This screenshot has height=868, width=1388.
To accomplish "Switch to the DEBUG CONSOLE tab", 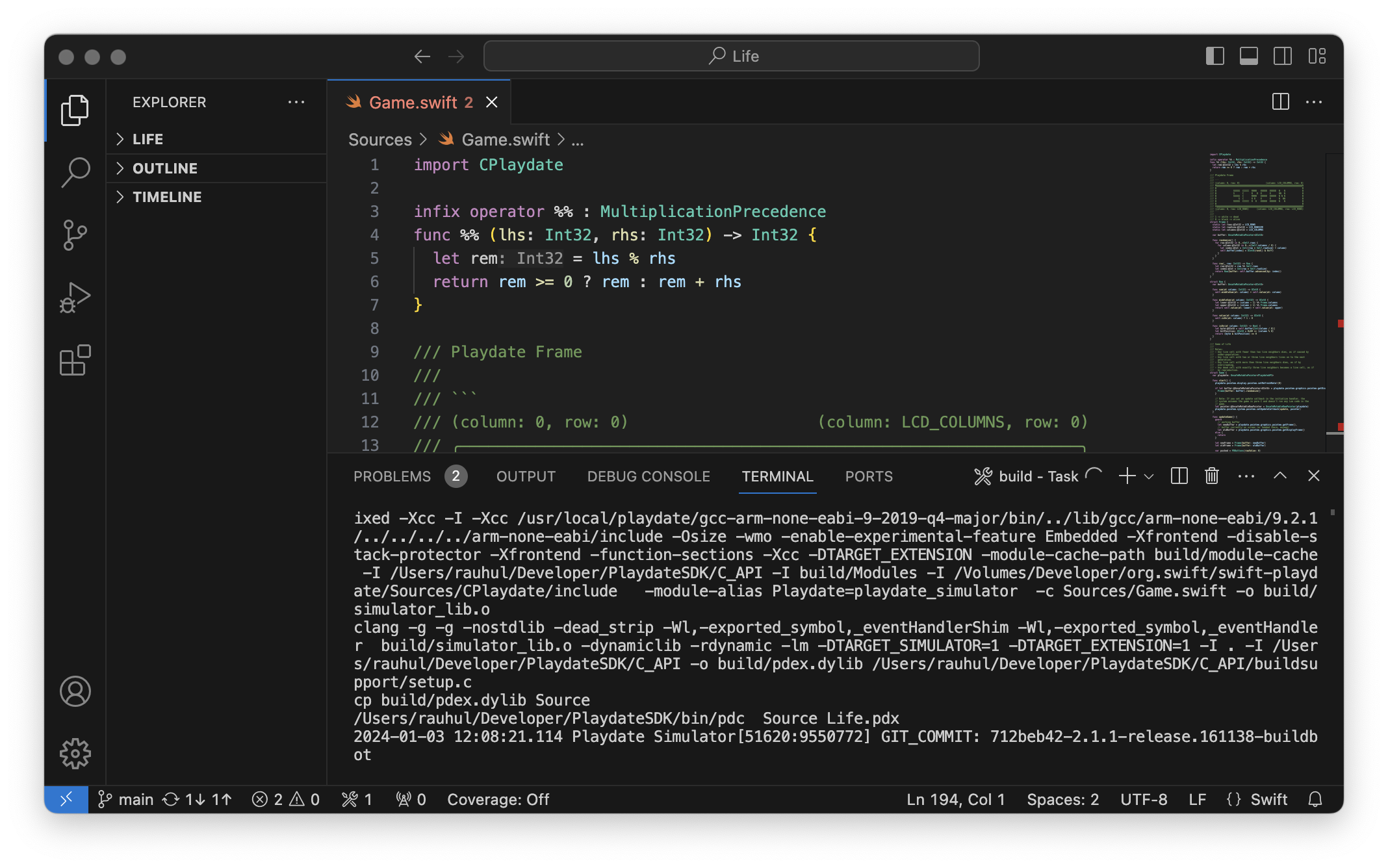I will pos(649,476).
